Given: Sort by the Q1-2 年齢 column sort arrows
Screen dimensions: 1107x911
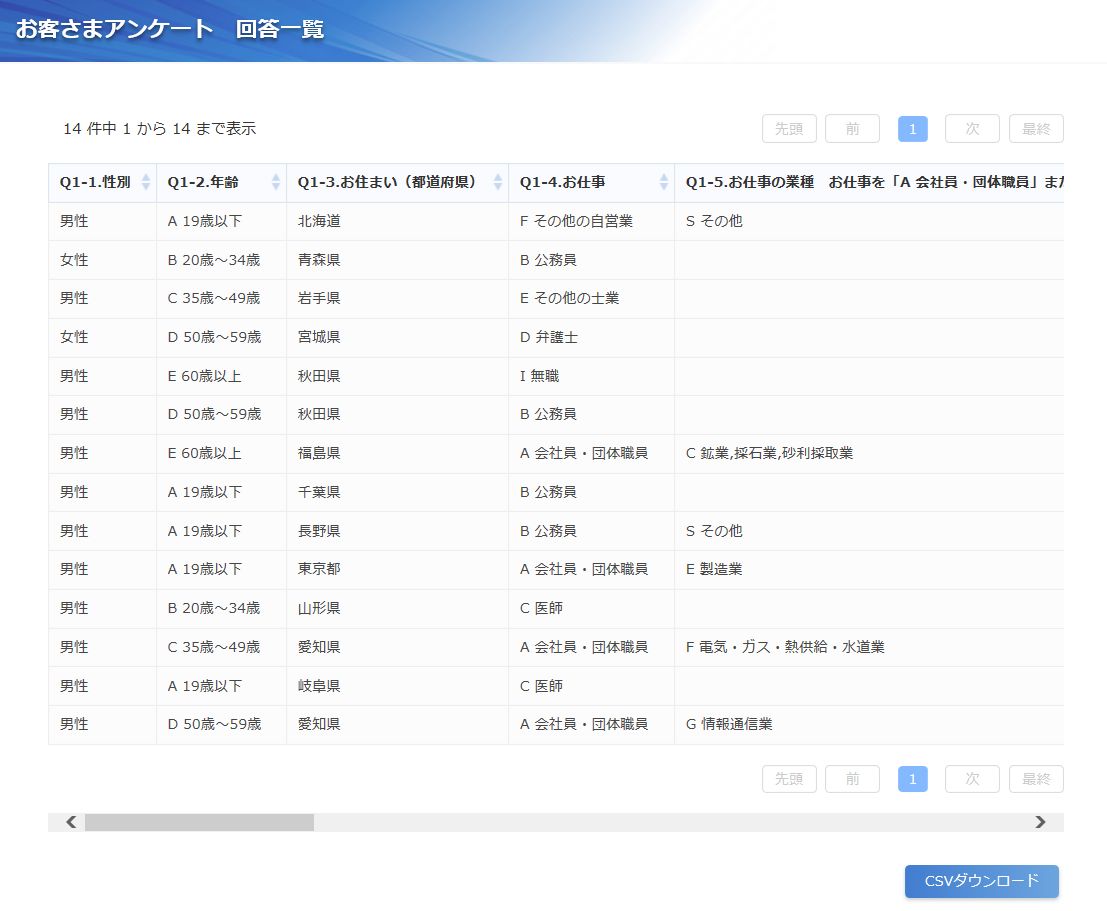Looking at the screenshot, I should pos(276,182).
